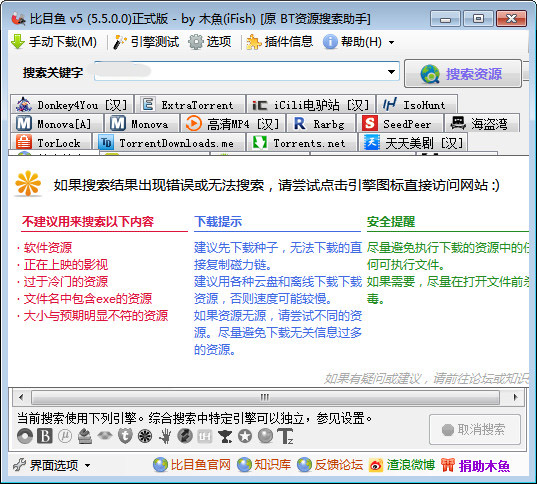This screenshot has height=484, width=537.
Task: Open 插件信息 puzzle-piece plugin info
Action: coord(279,42)
